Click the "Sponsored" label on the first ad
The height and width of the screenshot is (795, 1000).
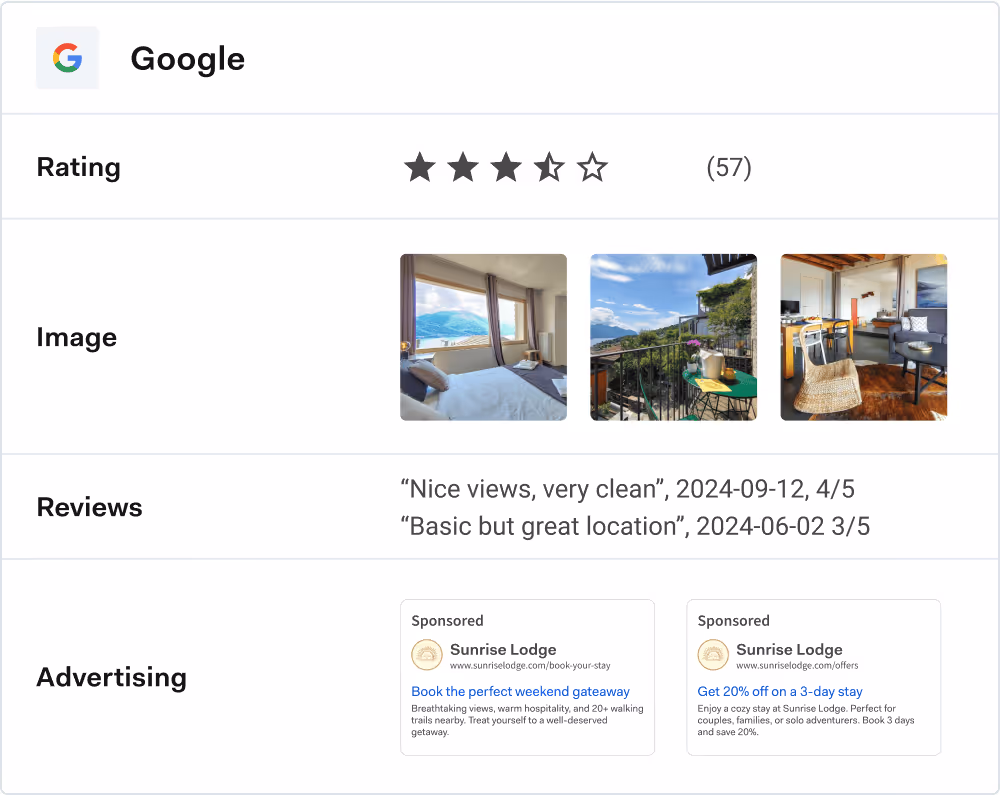pyautogui.click(x=447, y=621)
